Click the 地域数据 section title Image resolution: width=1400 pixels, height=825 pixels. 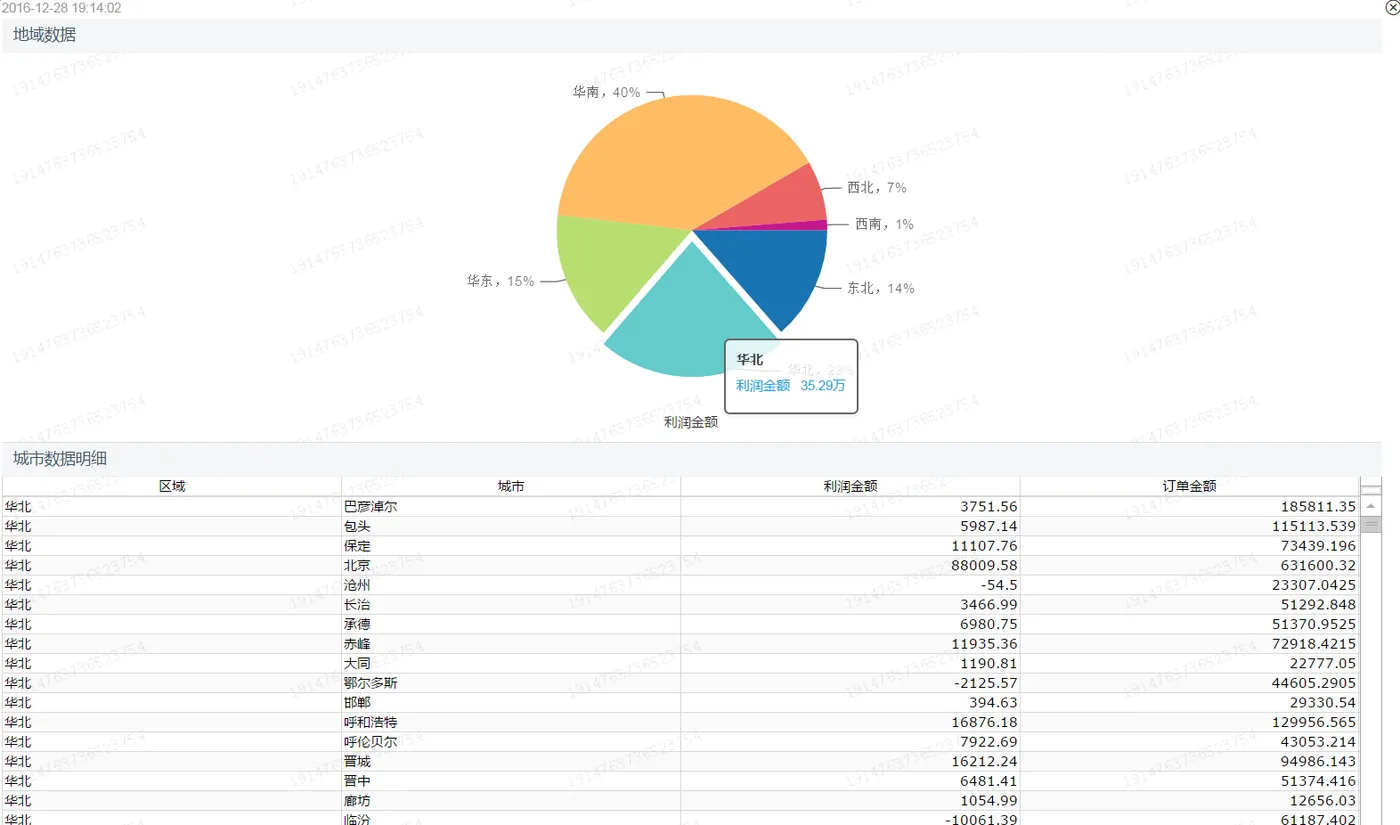(44, 35)
